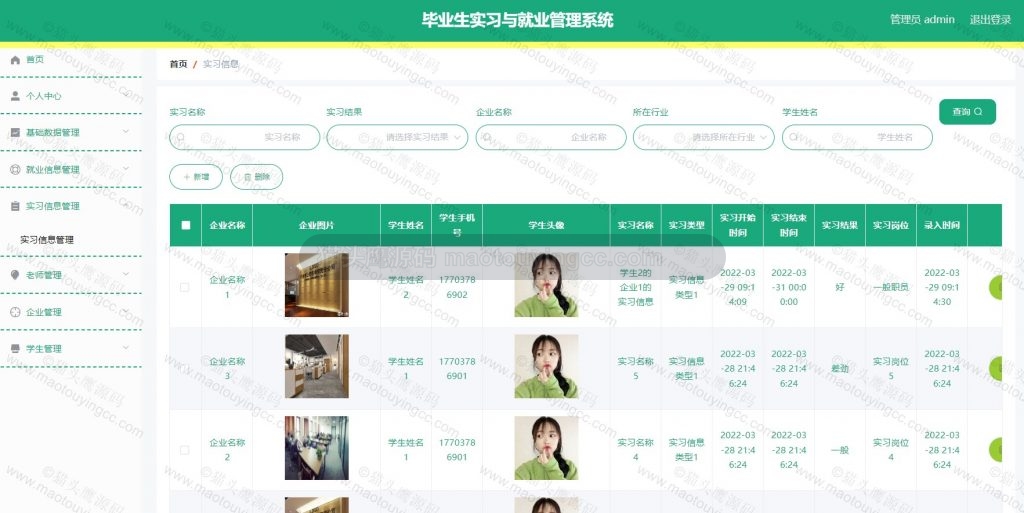
Task: Click the 录入时间 column header
Action: (x=942, y=225)
